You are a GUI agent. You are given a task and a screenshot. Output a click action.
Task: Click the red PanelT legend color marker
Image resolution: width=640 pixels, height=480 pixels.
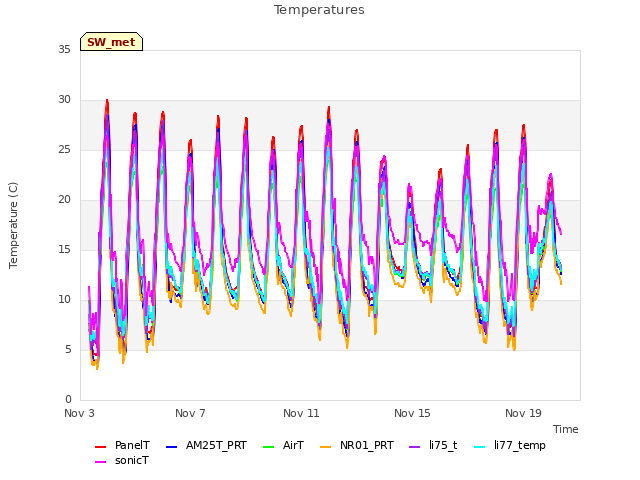(100, 447)
